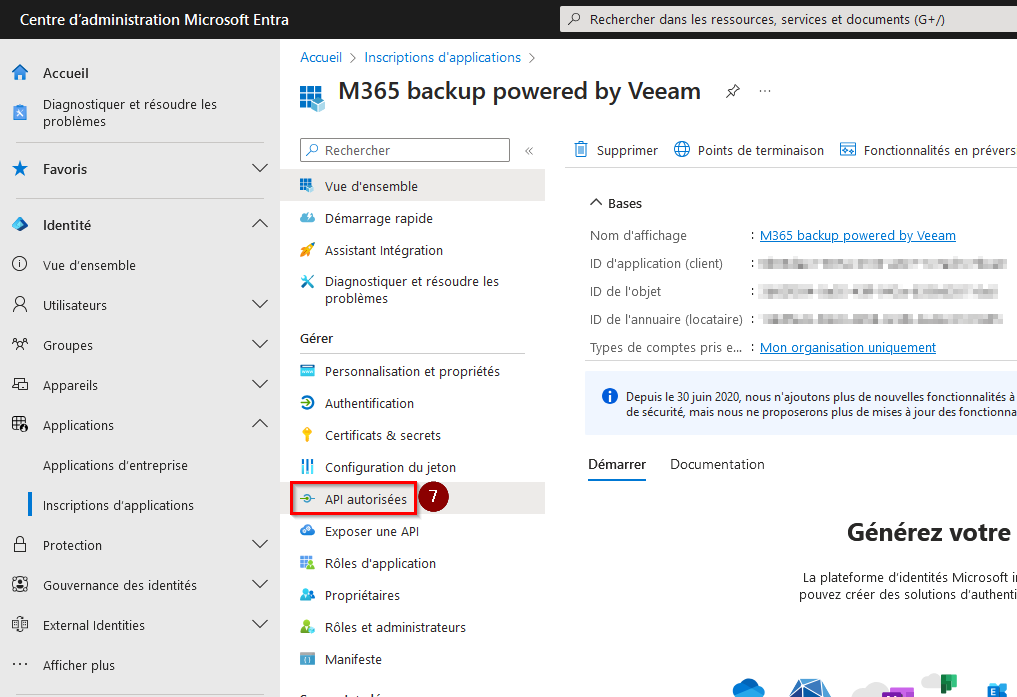Open the Accueil home icon in sidebar

click(20, 73)
